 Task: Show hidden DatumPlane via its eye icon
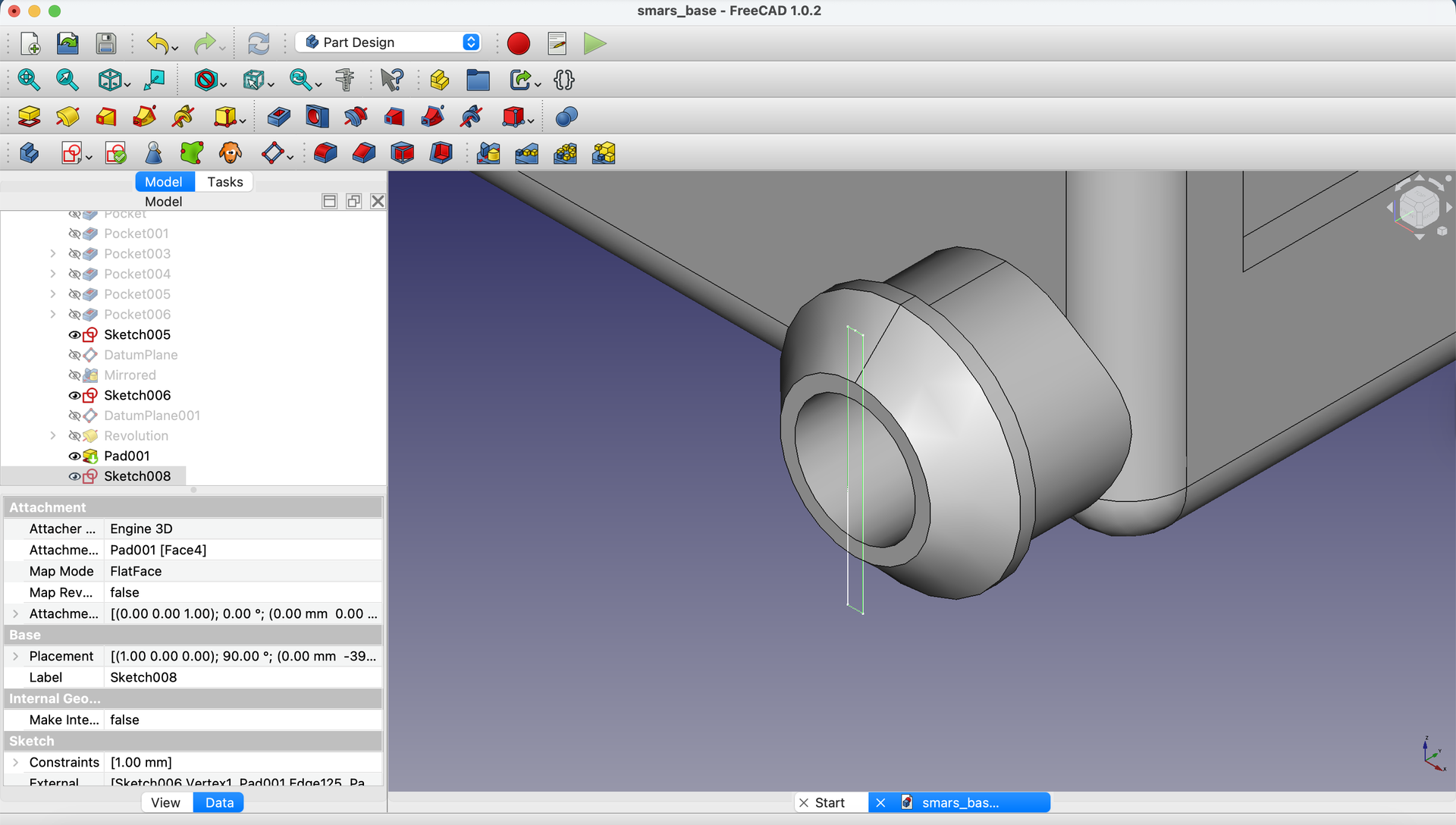click(x=74, y=355)
